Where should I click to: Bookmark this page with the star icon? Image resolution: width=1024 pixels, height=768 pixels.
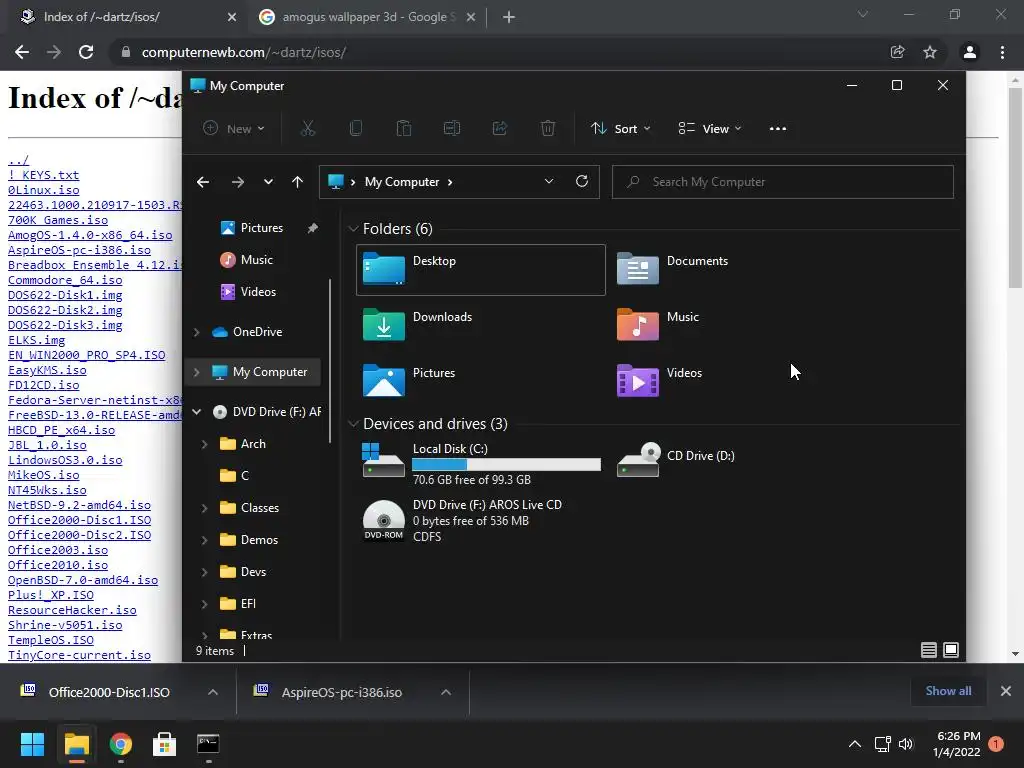(930, 52)
